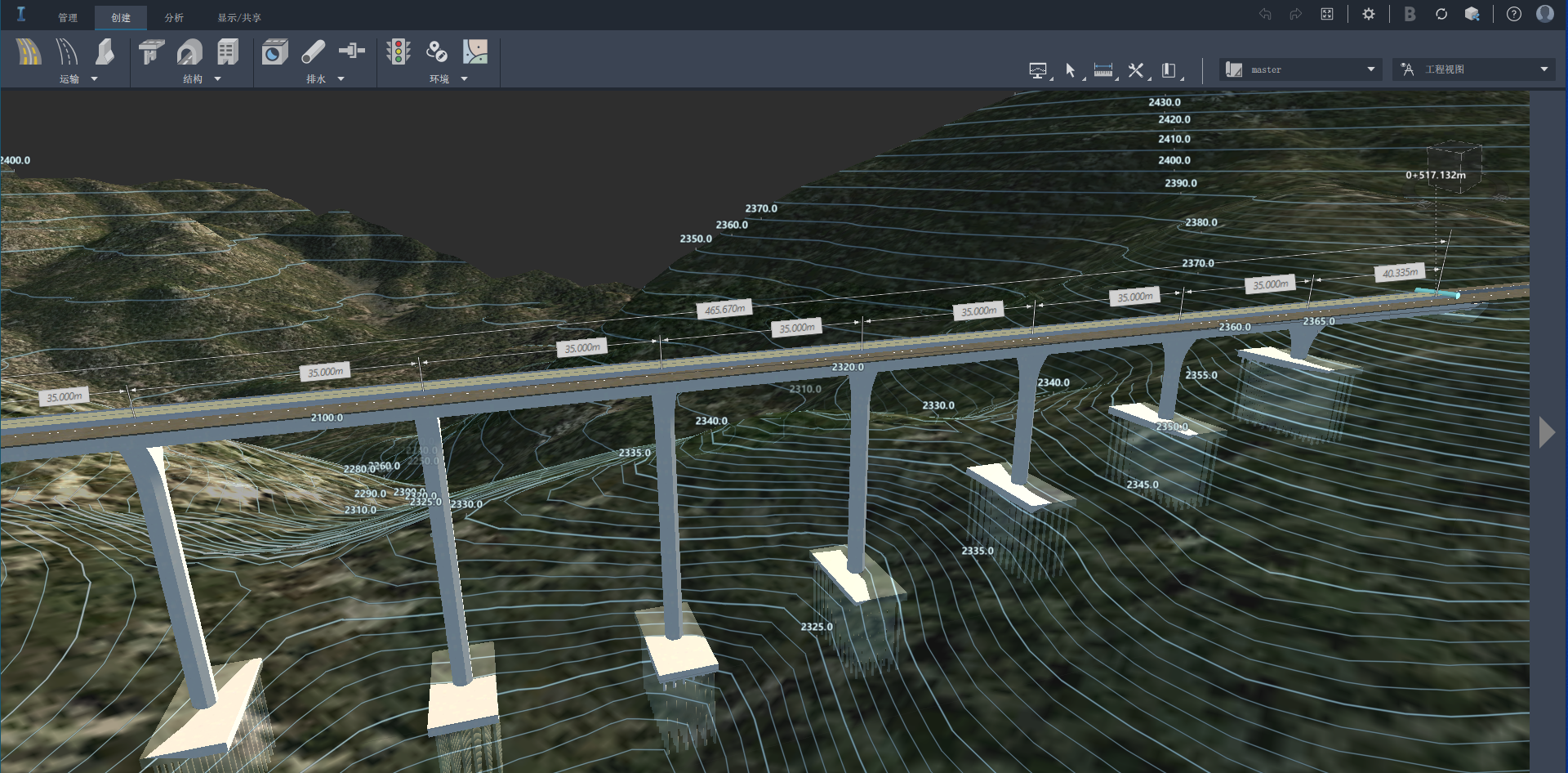This screenshot has width=1568, height=773.
Task: Click the 2380.0 contour label
Action: 1201,222
